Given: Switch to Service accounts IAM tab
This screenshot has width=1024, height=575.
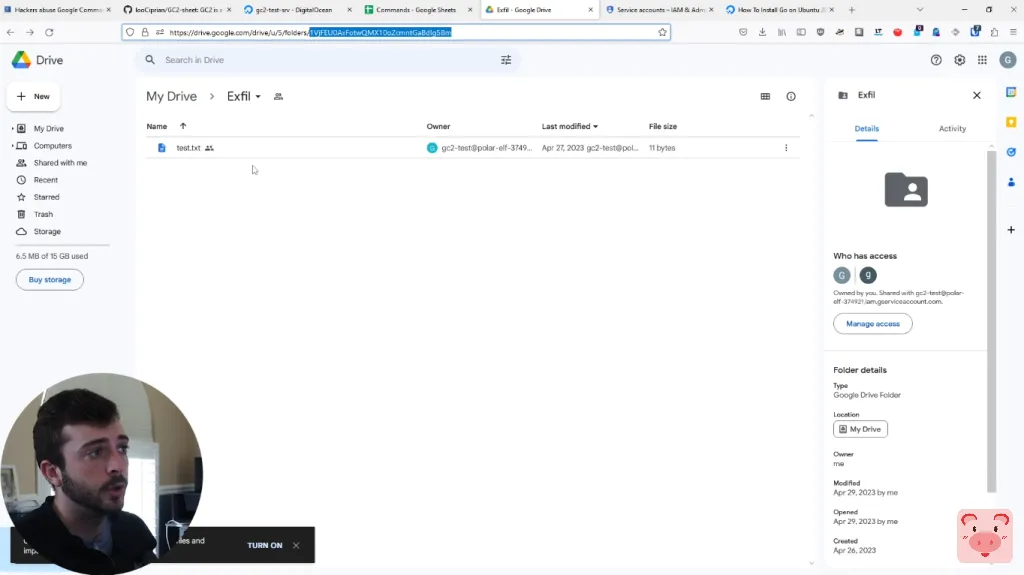Looking at the screenshot, I should tap(660, 10).
